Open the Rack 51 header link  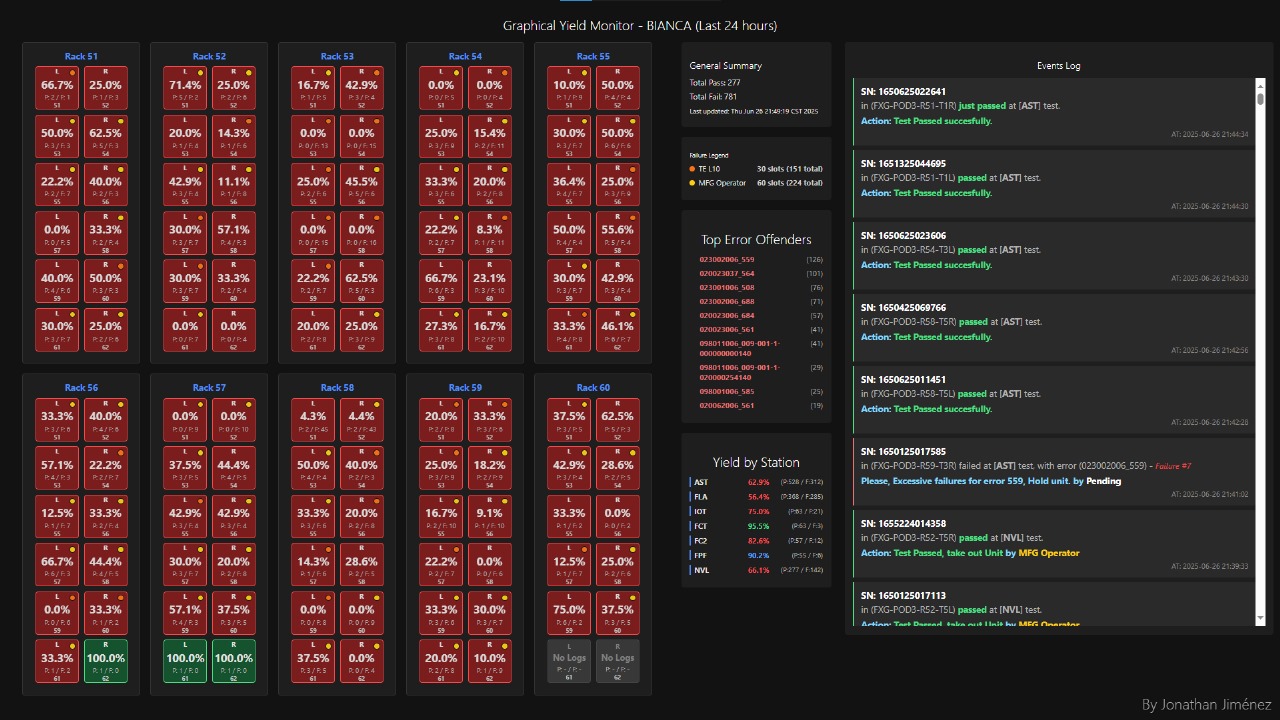tap(81, 57)
